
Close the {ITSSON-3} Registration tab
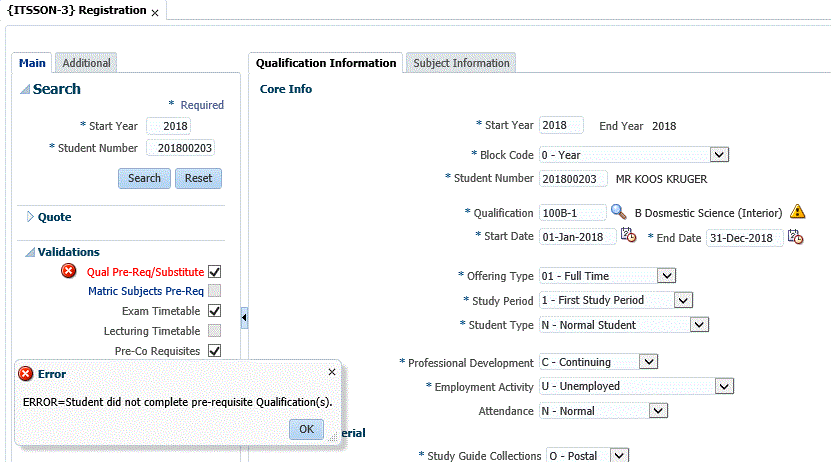click(x=155, y=13)
